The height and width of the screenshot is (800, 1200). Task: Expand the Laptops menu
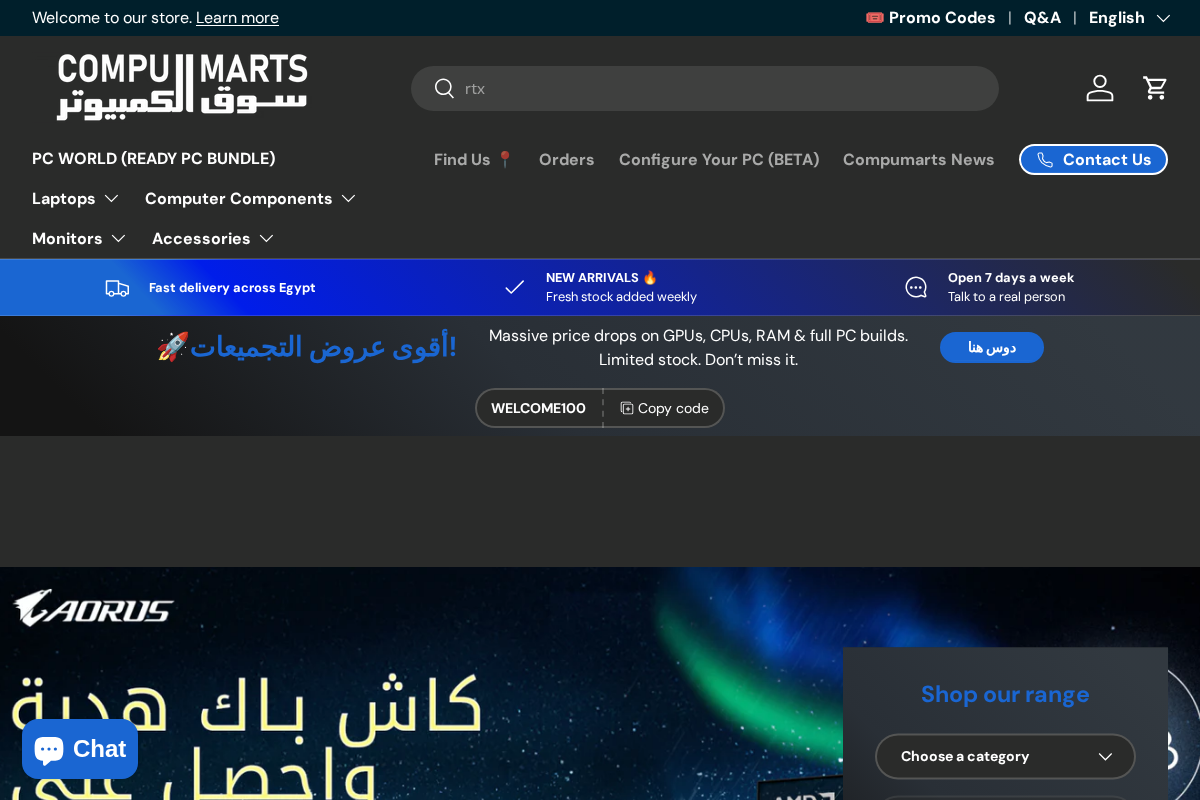coord(75,198)
